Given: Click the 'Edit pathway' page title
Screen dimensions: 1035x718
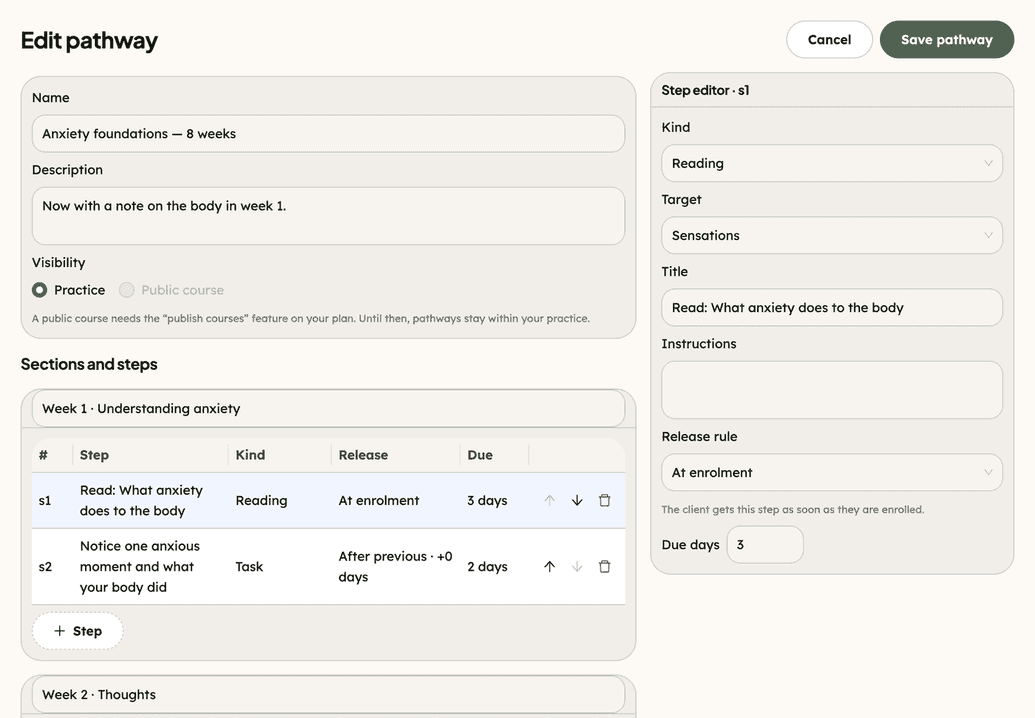Looking at the screenshot, I should (89, 40).
